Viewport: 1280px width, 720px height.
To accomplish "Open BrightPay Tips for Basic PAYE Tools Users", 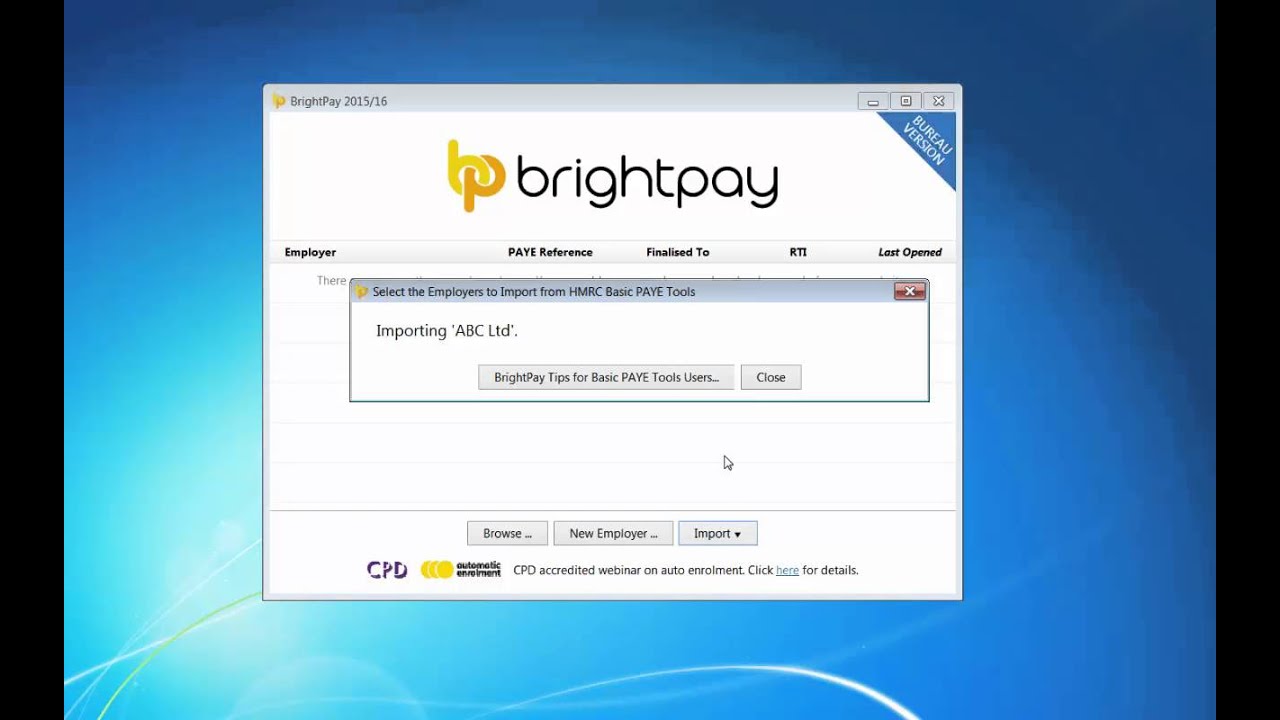I will (606, 377).
